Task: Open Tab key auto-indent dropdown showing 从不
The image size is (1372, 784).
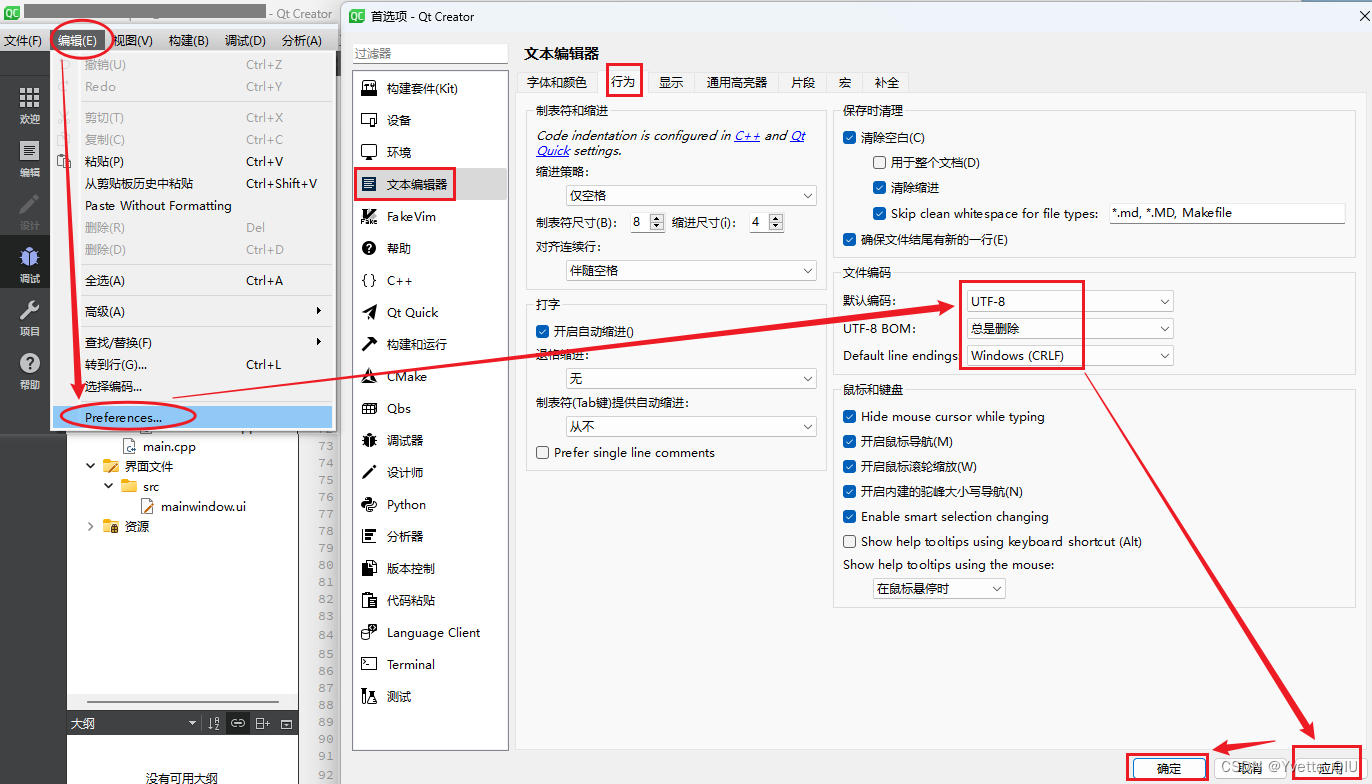Action: click(691, 426)
